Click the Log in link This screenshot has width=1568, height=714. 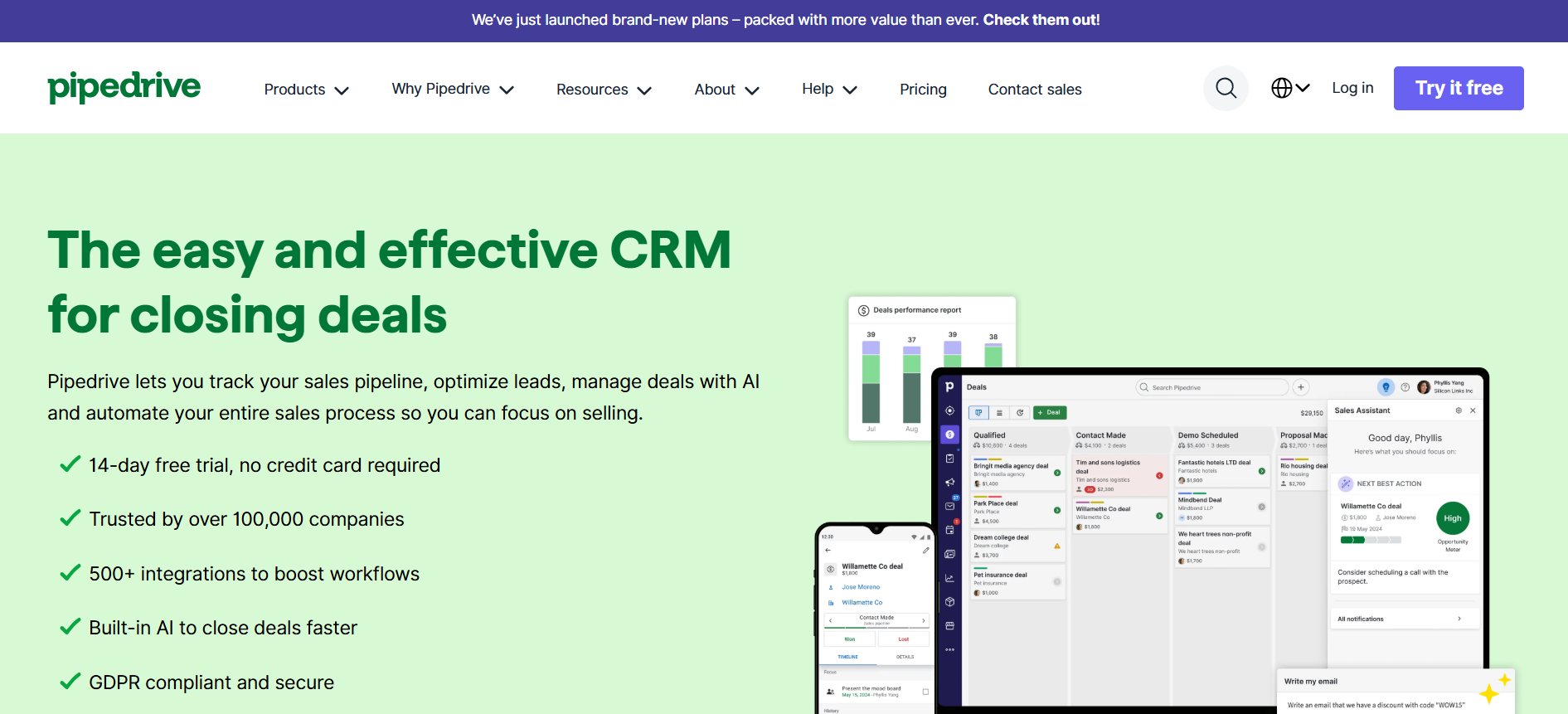tap(1352, 88)
